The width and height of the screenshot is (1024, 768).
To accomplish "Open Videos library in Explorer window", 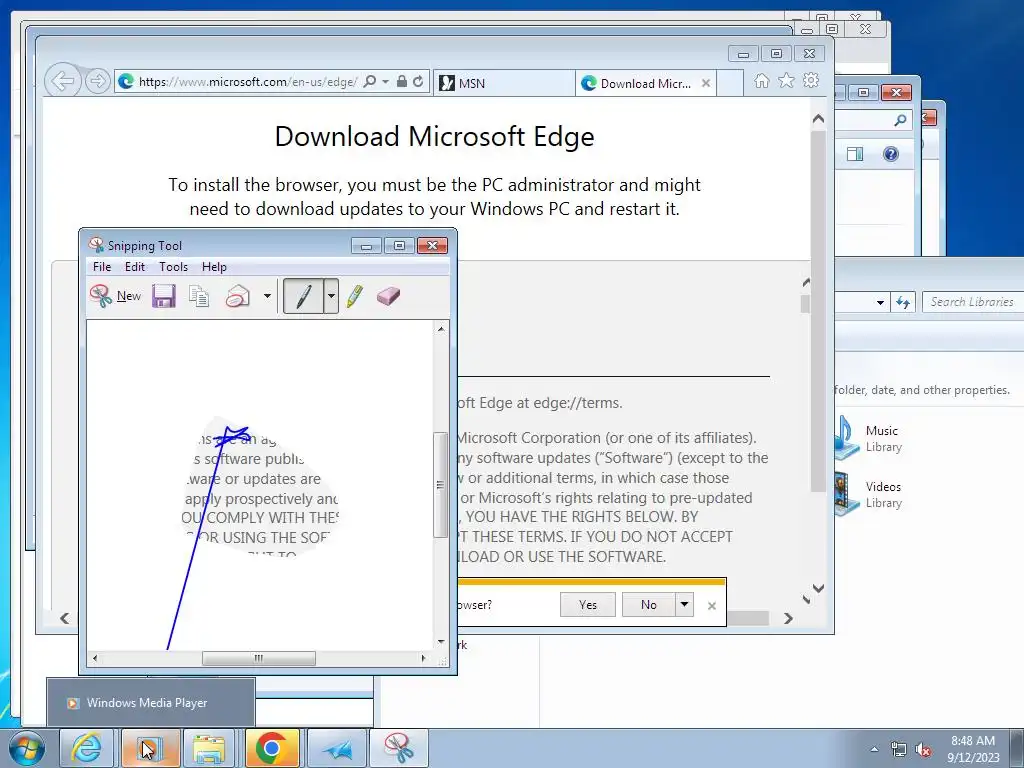I will click(x=870, y=494).
